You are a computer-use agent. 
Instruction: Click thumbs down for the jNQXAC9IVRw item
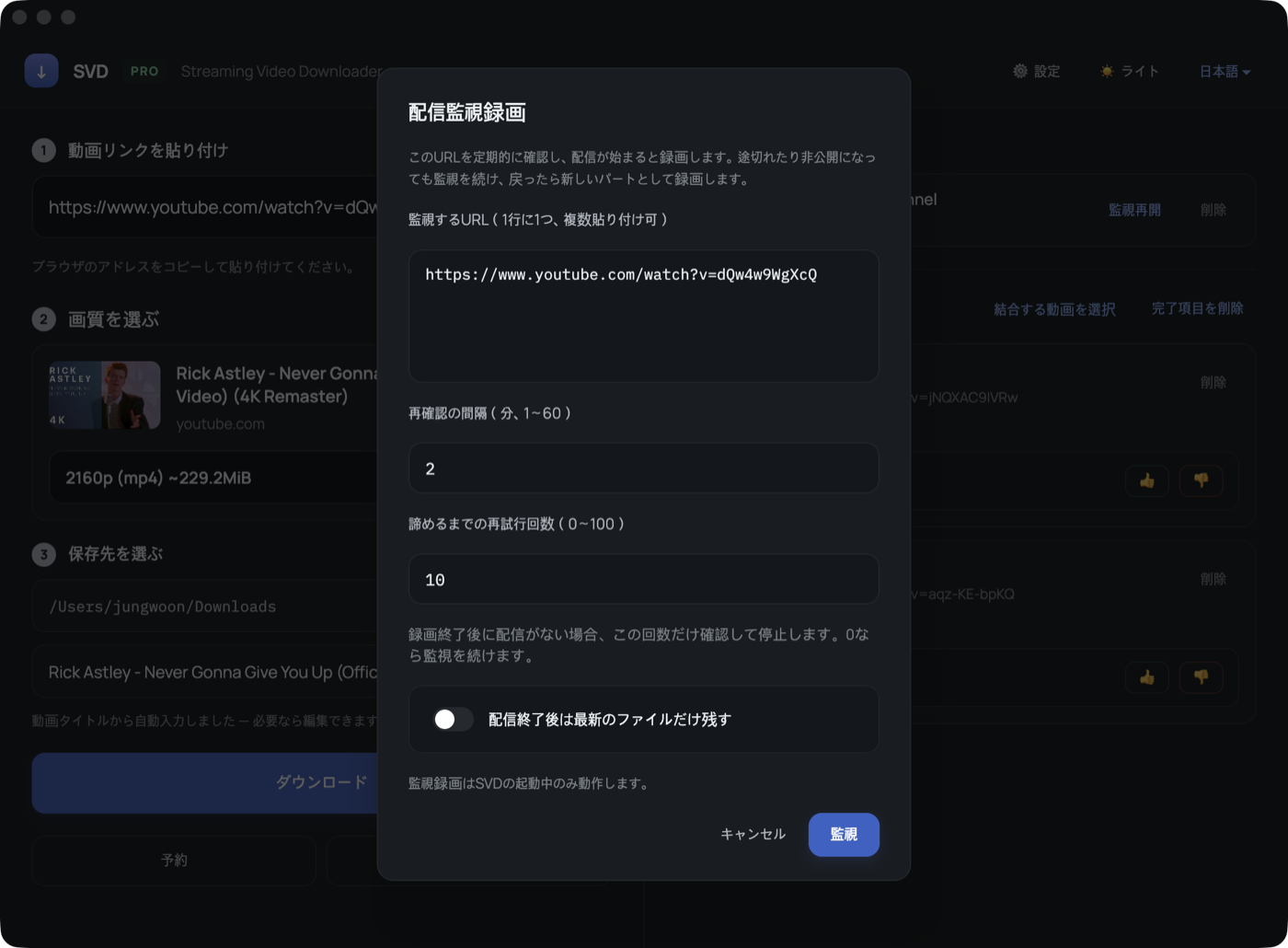tap(1201, 480)
